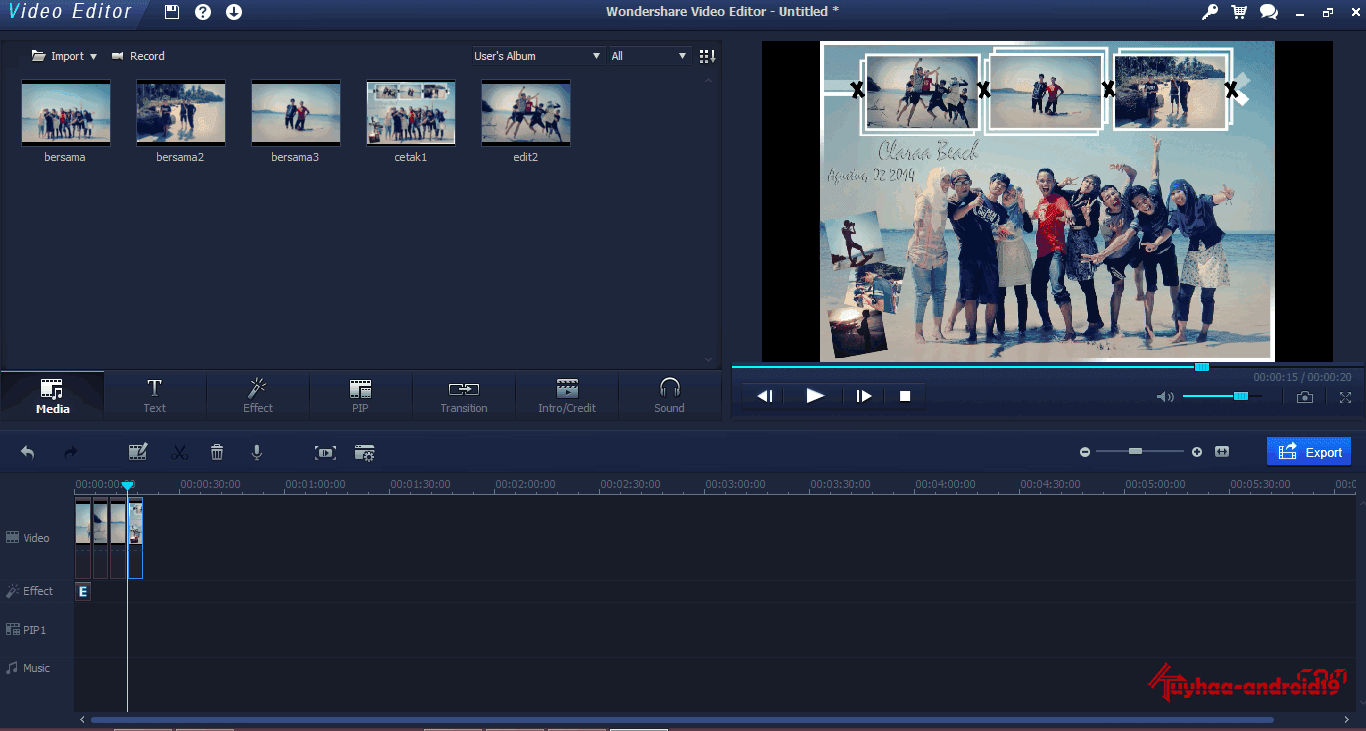Undo the last timeline action
Screen dimensions: 1366x731
tap(27, 453)
